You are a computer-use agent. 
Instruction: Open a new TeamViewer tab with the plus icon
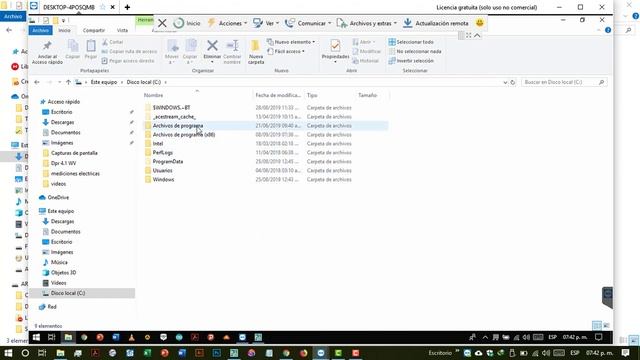coord(127,7)
